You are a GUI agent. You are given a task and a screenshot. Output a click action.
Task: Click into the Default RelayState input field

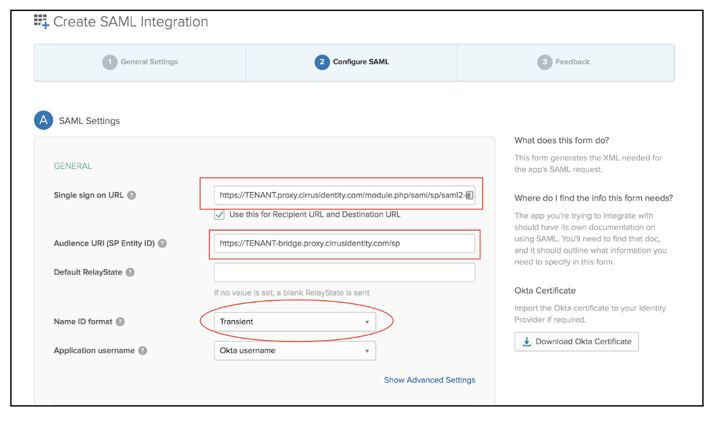point(344,272)
